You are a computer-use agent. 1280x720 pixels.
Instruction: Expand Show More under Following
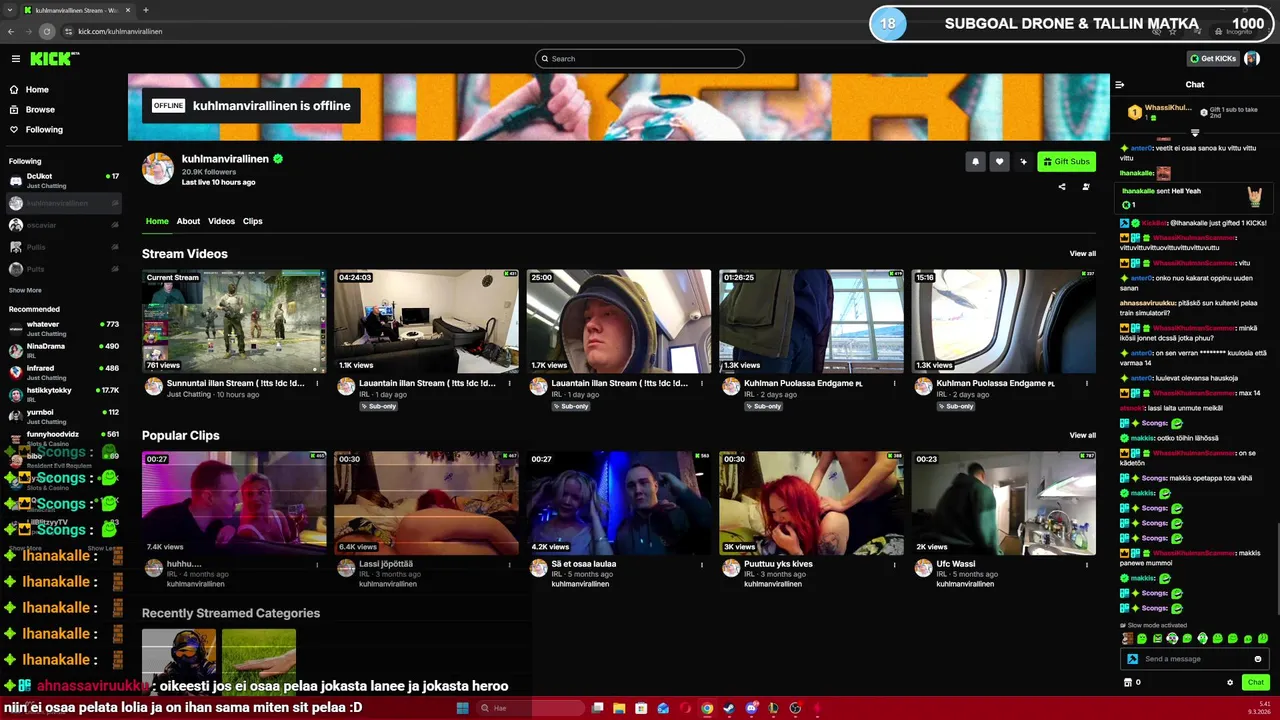tap(25, 290)
